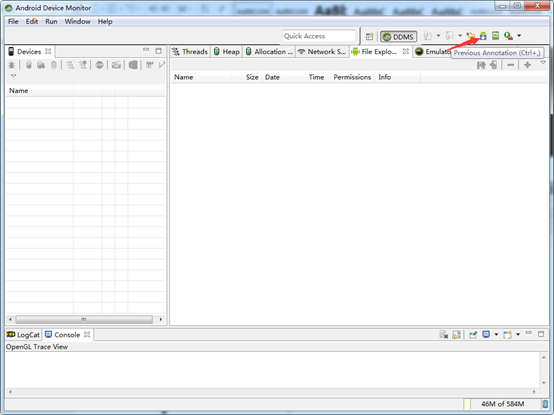Click Stop Process icon in Devices toolbar
Image resolution: width=554 pixels, height=415 pixels.
coord(99,65)
